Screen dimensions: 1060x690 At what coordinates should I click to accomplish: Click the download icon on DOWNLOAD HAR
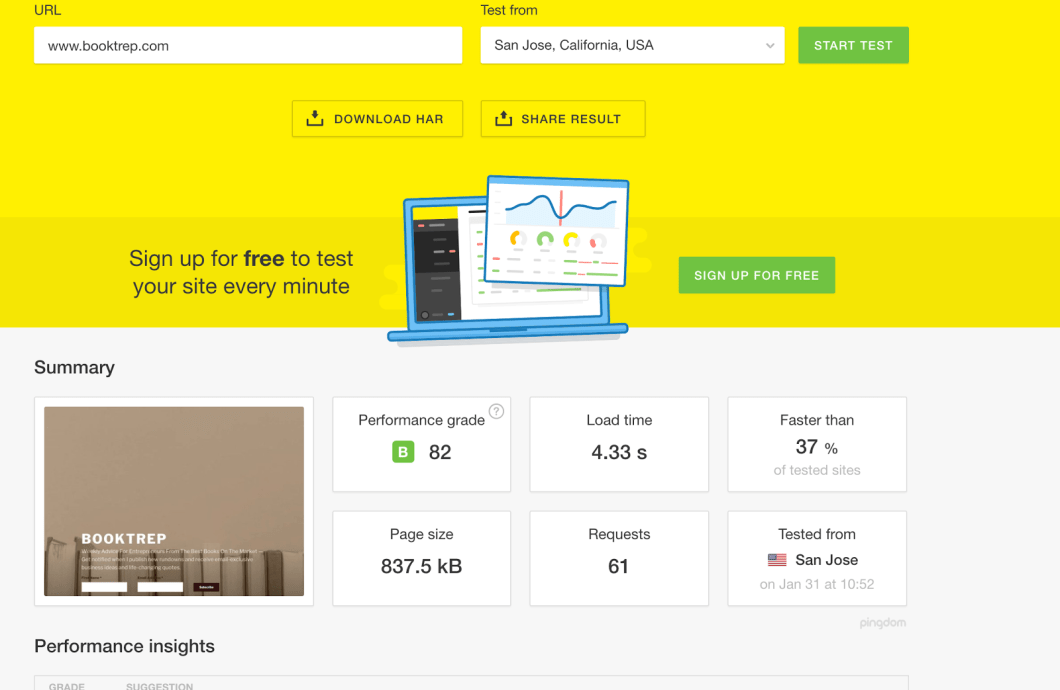315,118
